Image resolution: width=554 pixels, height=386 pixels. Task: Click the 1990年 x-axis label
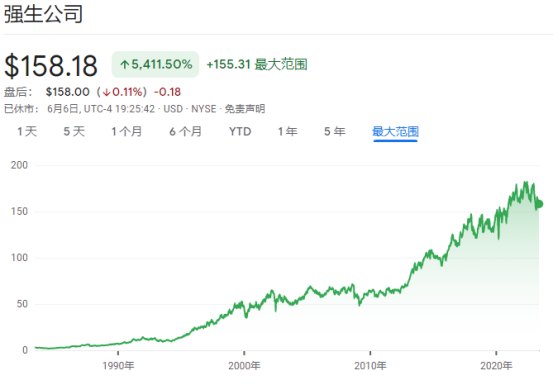point(118,366)
